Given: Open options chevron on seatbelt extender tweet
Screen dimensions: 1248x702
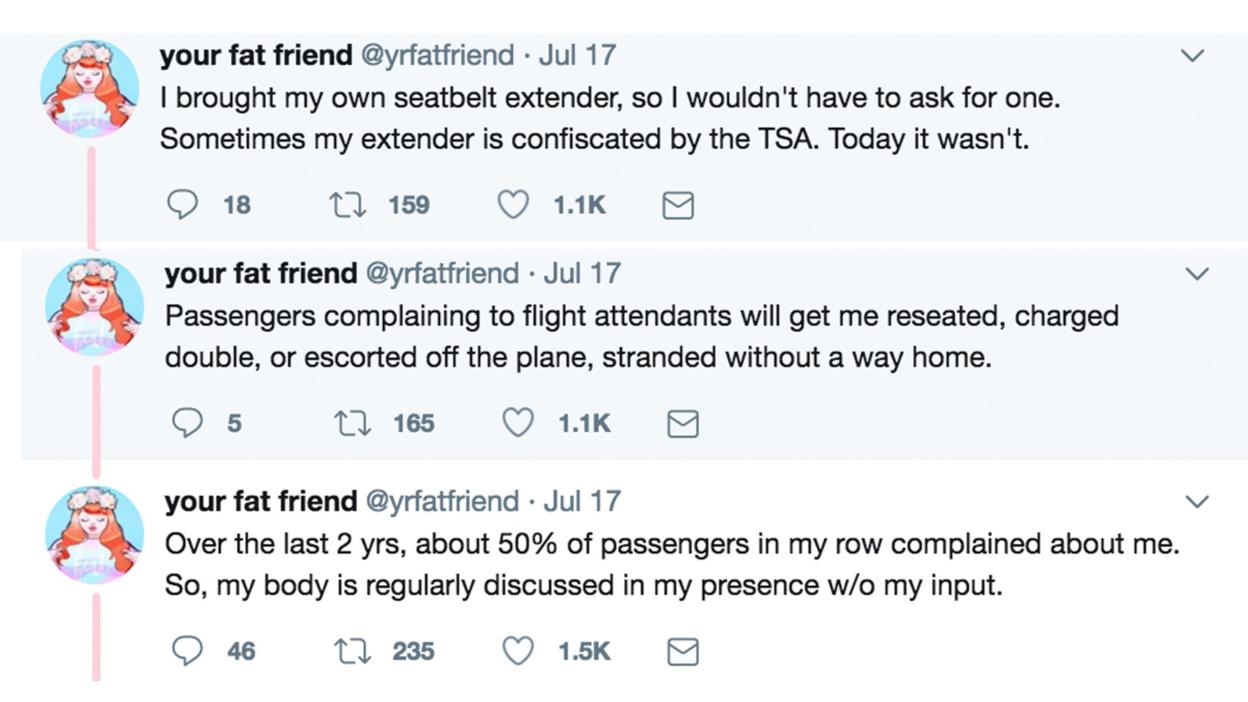Looking at the screenshot, I should tap(1192, 56).
